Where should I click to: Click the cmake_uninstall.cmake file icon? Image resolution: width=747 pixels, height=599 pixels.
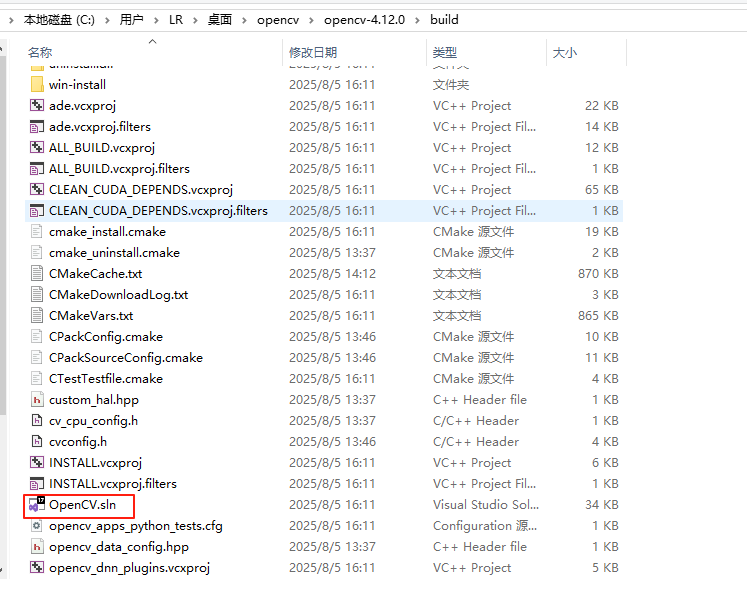(37, 253)
